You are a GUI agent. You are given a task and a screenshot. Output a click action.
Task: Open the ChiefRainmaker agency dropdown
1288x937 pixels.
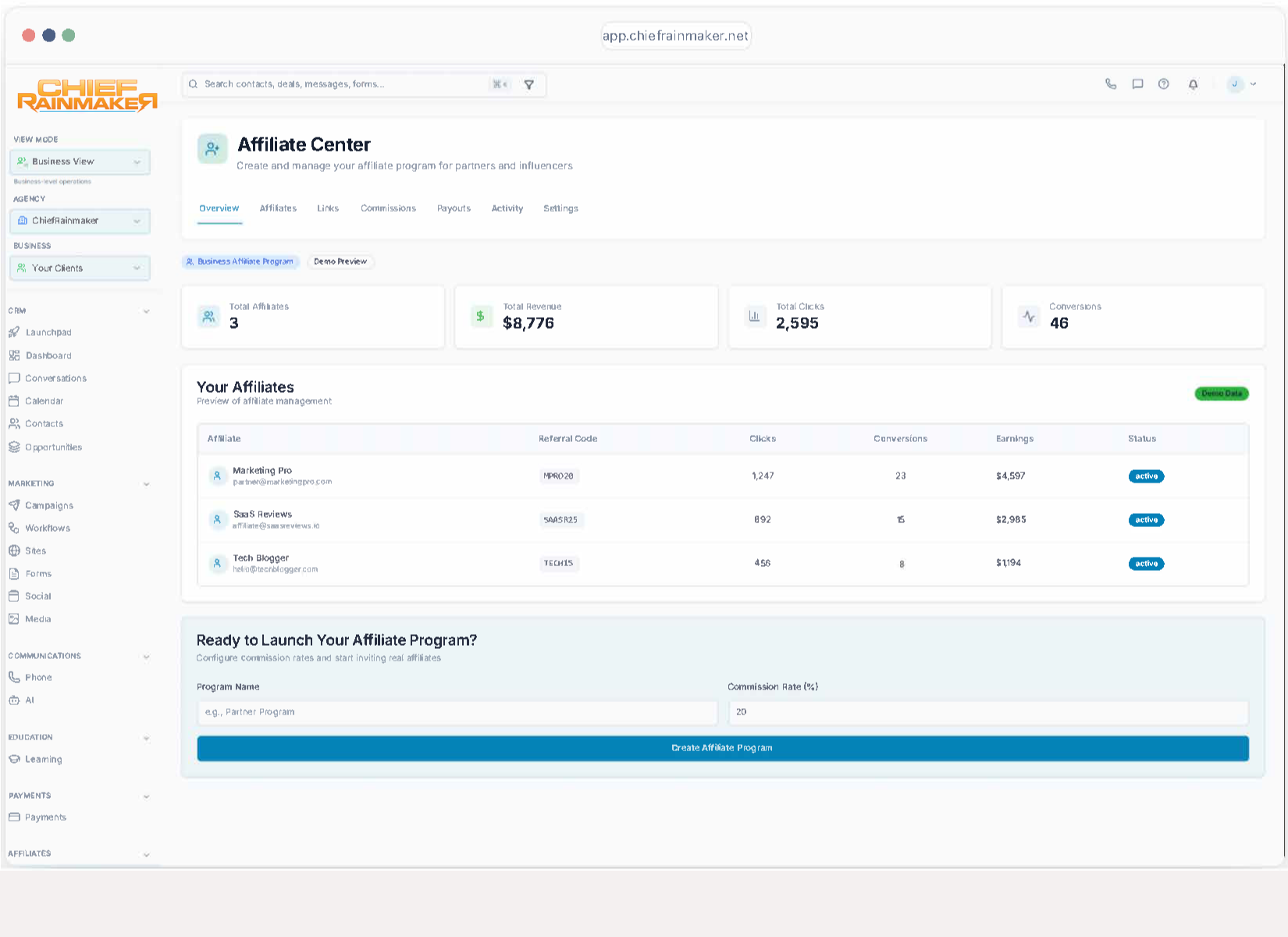click(x=80, y=221)
